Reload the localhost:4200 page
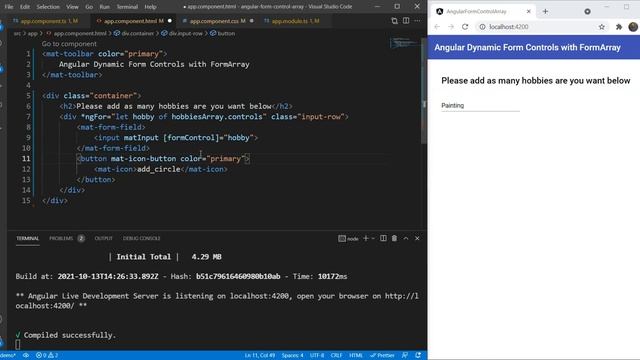The image size is (640, 360). 465,27
